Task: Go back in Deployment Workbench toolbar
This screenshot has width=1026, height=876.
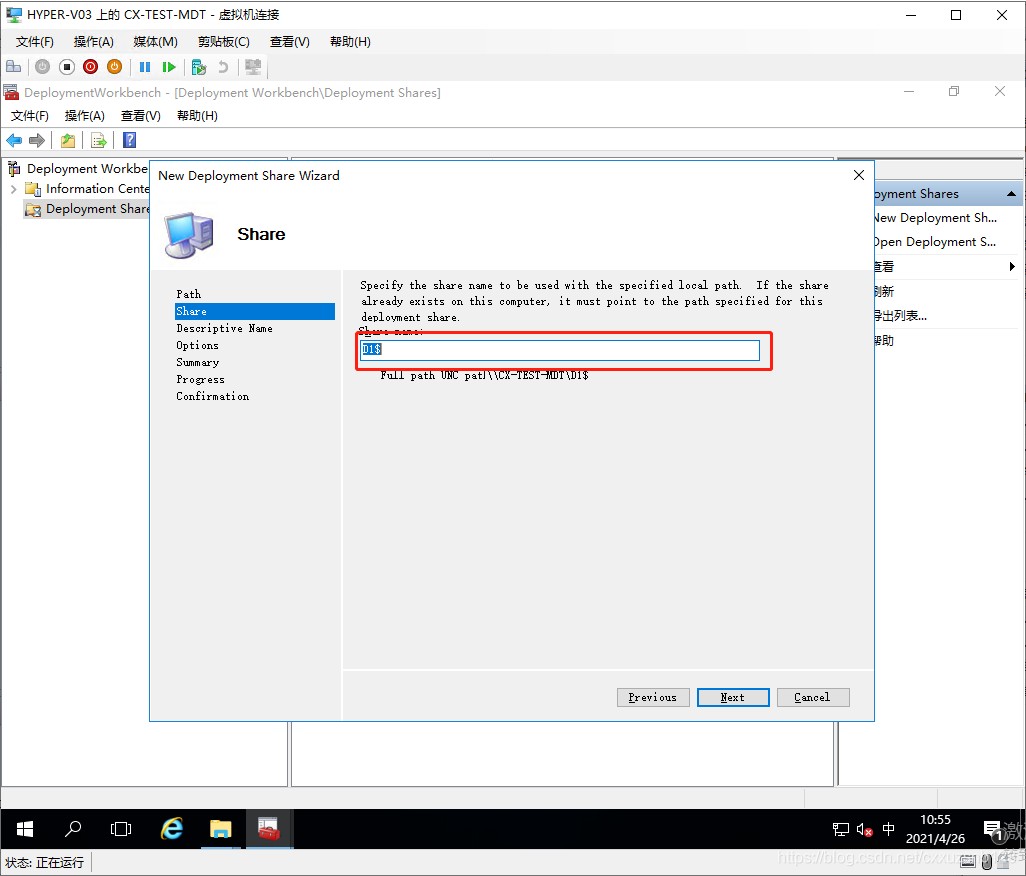Action: (x=14, y=140)
